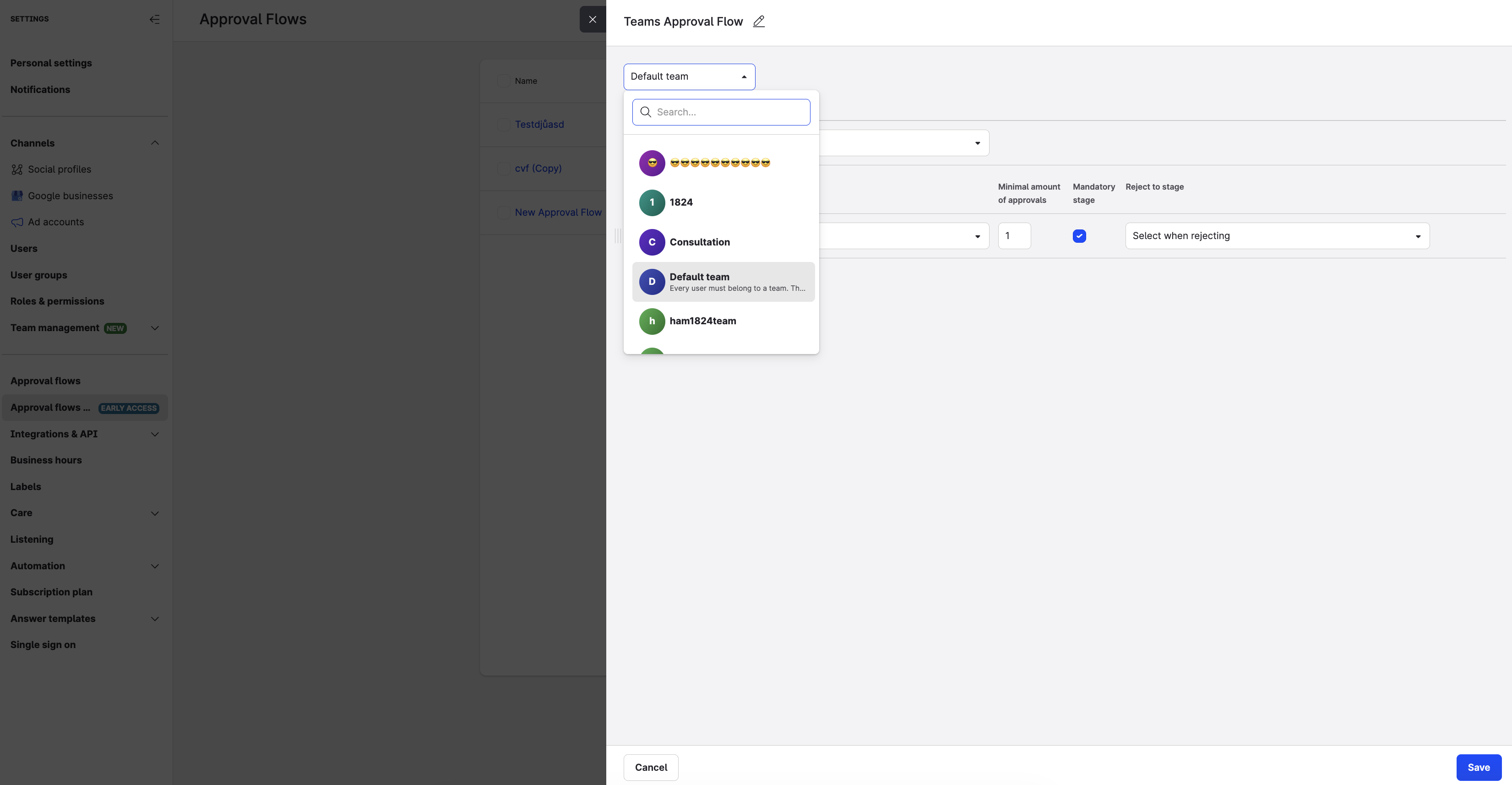Screen dimensions: 1512x785
Task: Open the cvf (Copy) approval flow
Action: click(538, 169)
